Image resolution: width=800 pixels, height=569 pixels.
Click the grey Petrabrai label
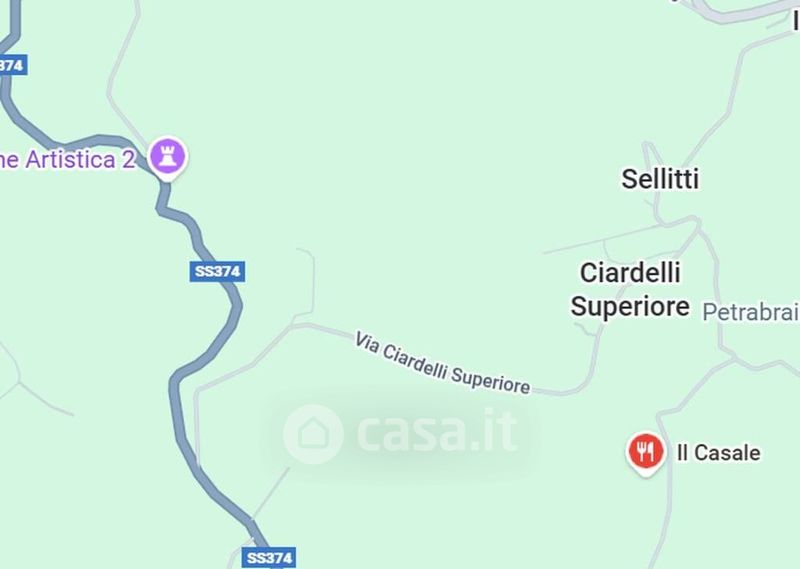[x=751, y=312]
